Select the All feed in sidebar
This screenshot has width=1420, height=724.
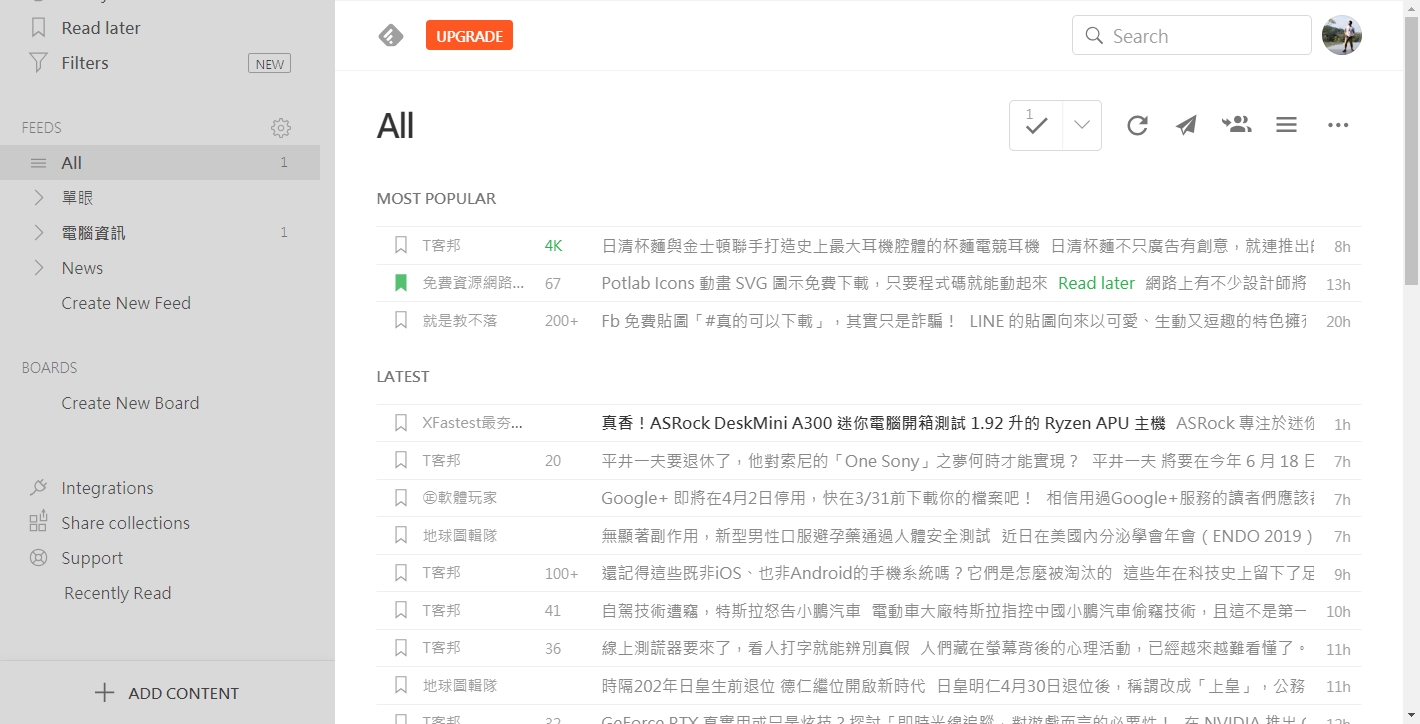click(x=160, y=163)
